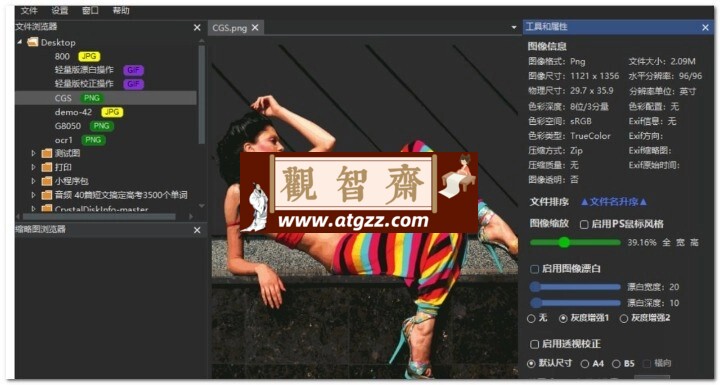Fit image width with 宽 button
The height and width of the screenshot is (385, 720).
click(680, 242)
